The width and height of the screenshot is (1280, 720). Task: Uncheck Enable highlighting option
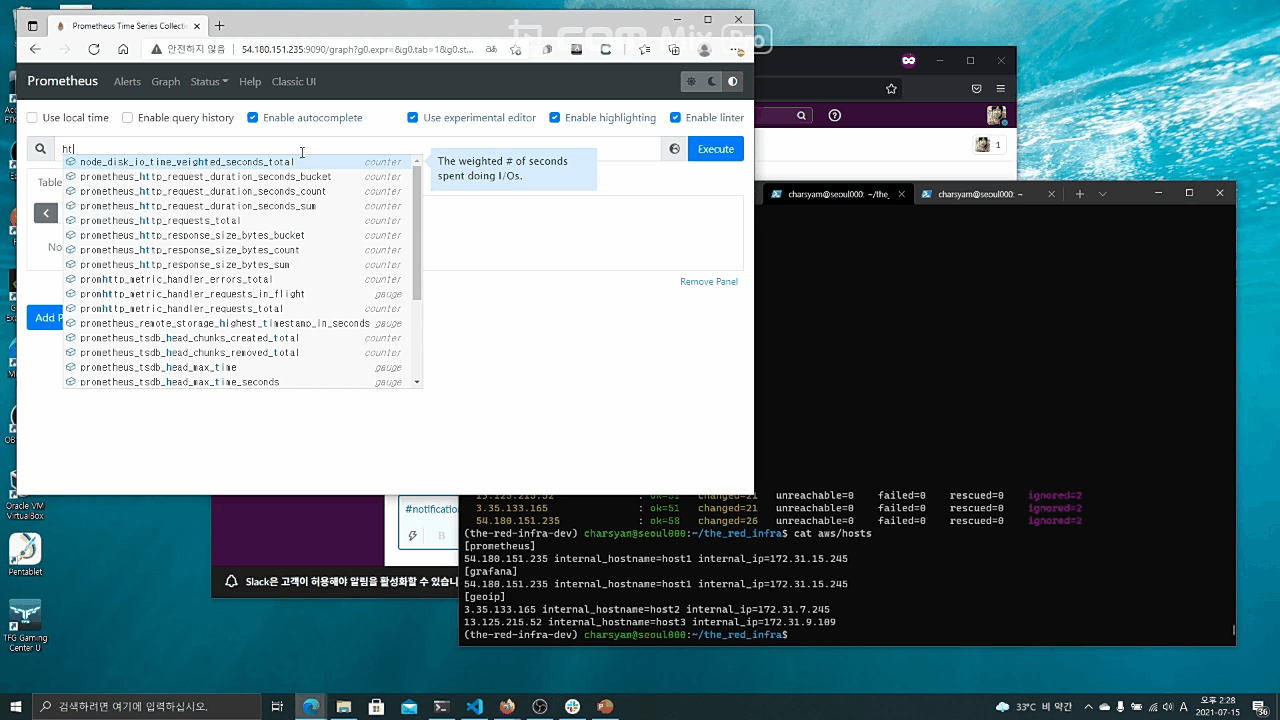(x=555, y=118)
